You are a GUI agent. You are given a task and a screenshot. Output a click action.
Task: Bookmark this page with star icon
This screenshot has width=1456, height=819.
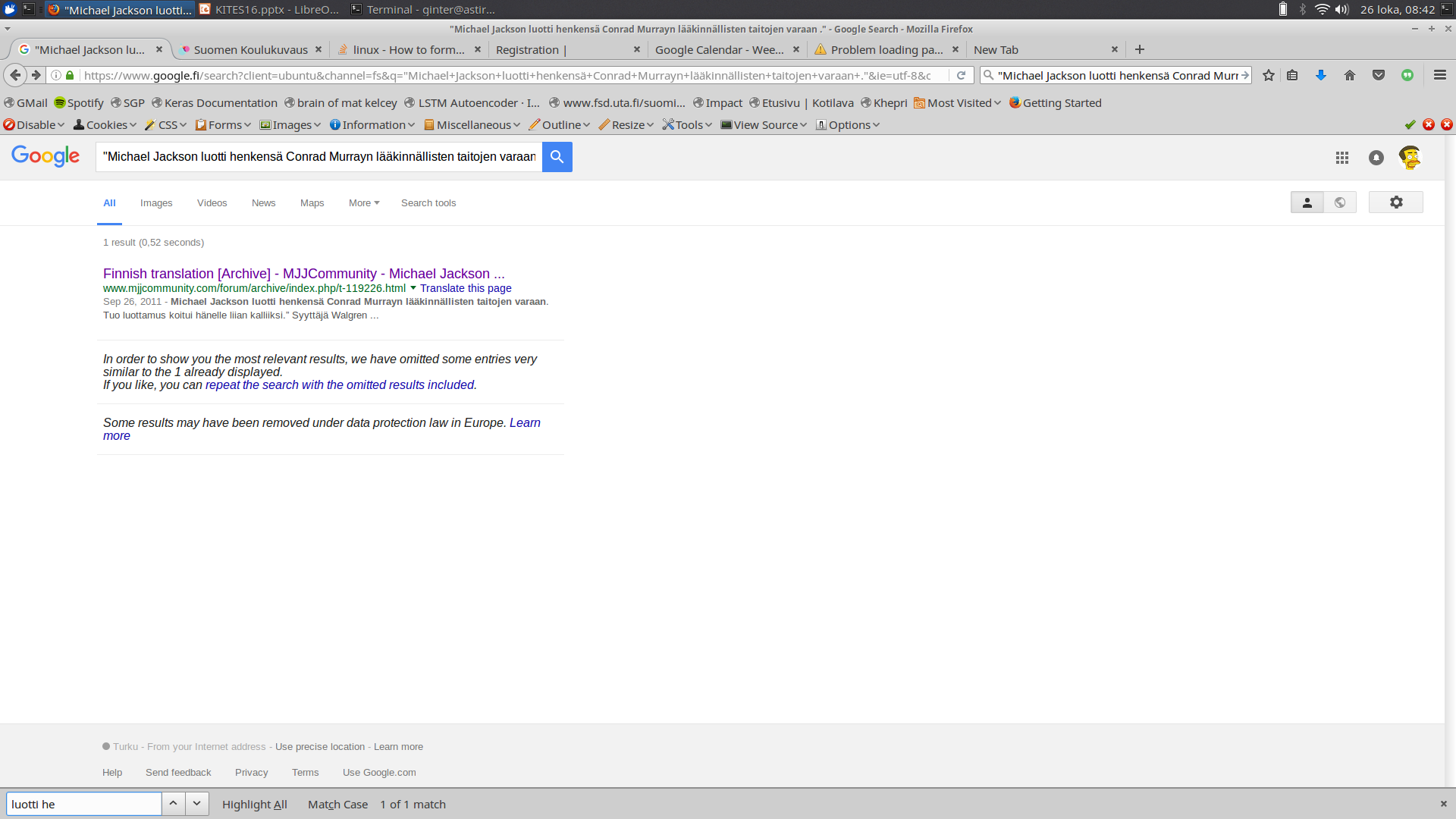[x=1268, y=75]
